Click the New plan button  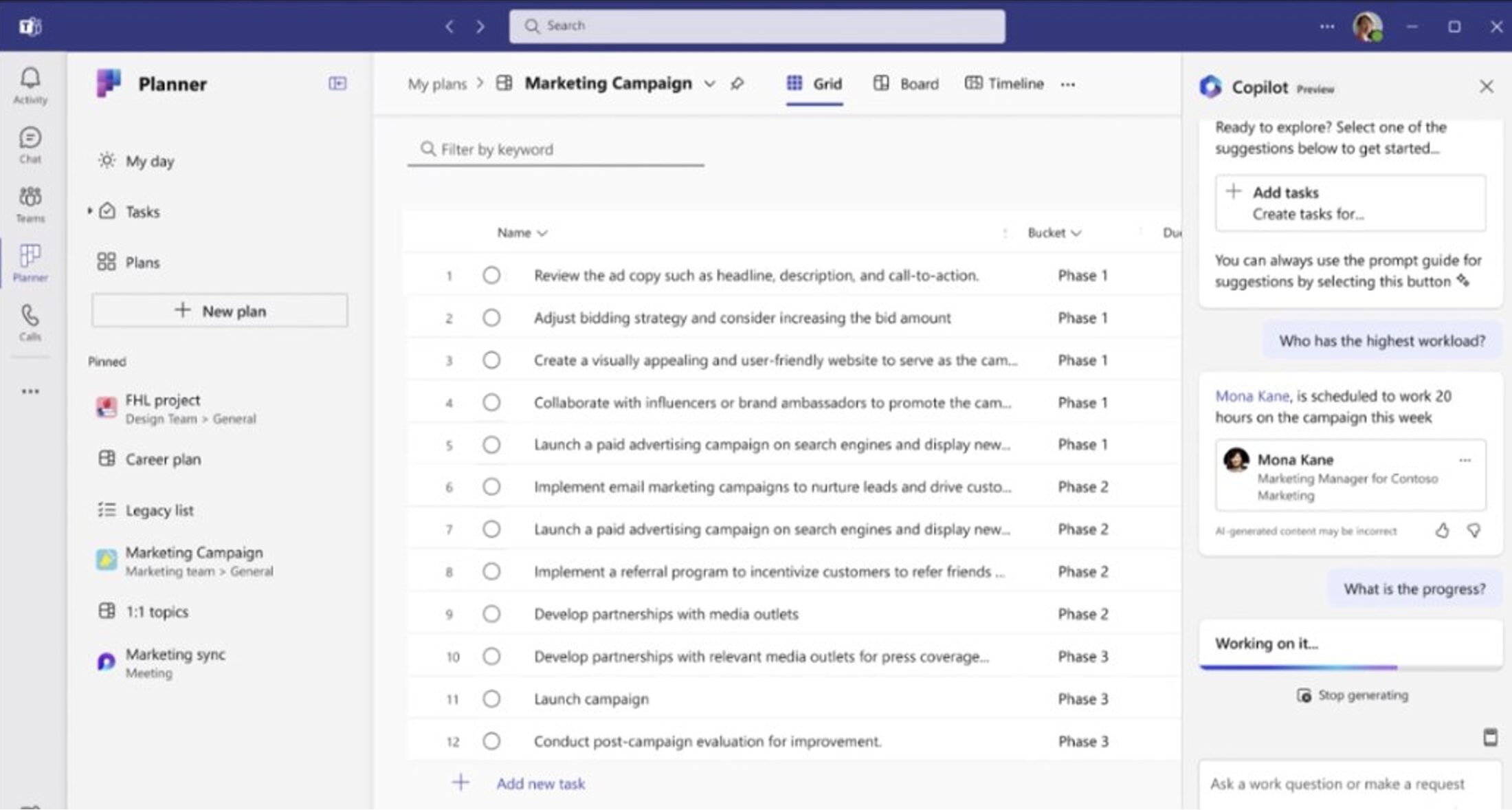219,311
